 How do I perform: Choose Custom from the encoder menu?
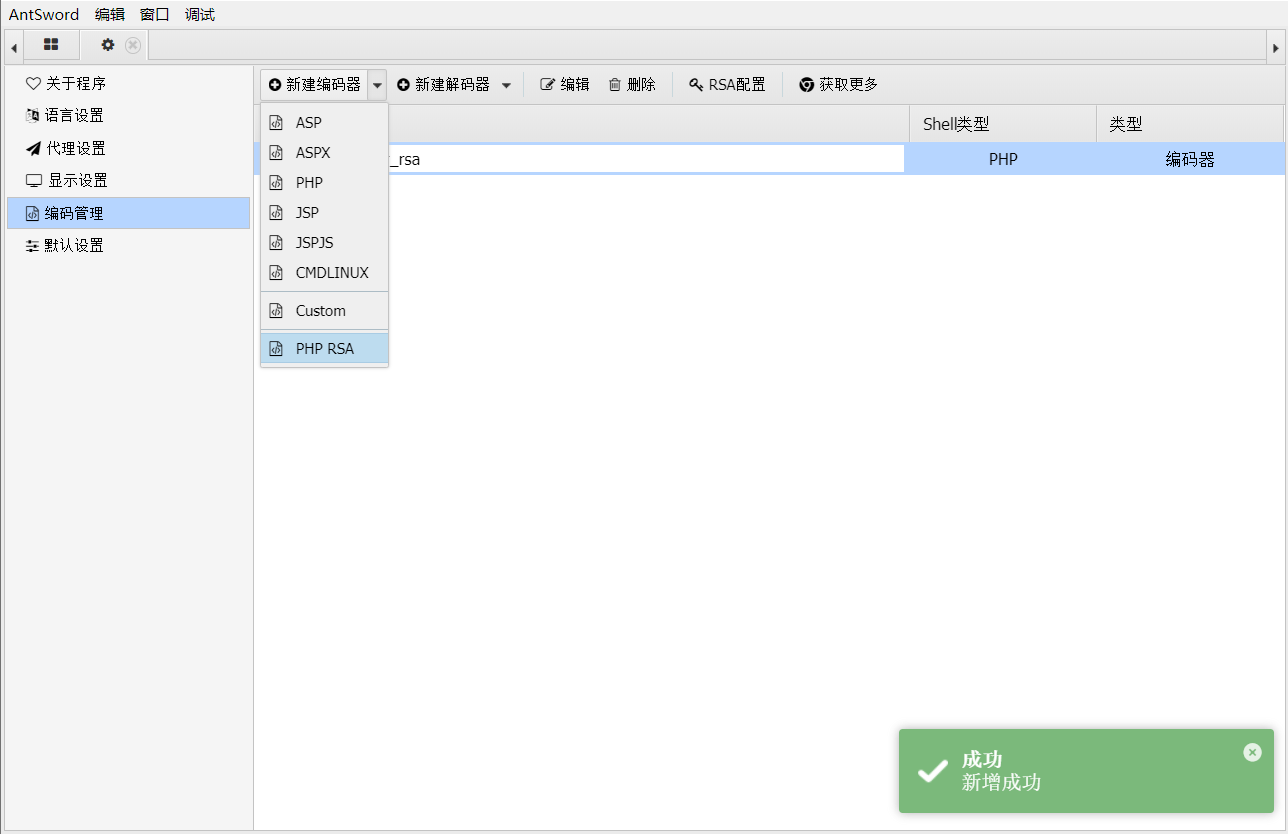pos(324,311)
